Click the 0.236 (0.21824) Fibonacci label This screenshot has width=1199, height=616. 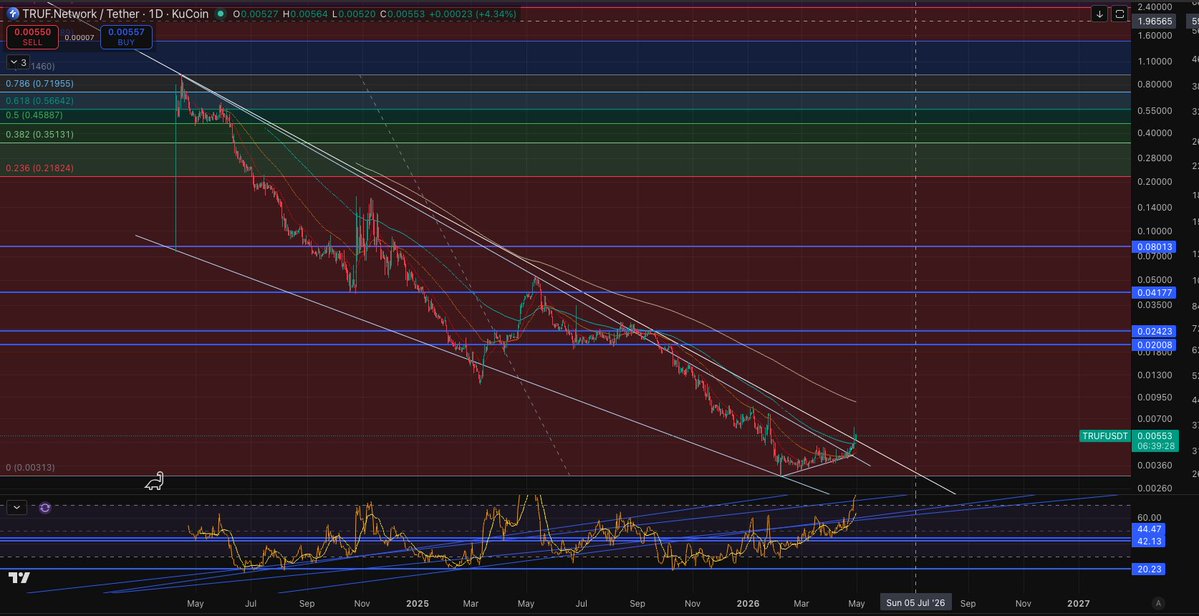pos(40,167)
